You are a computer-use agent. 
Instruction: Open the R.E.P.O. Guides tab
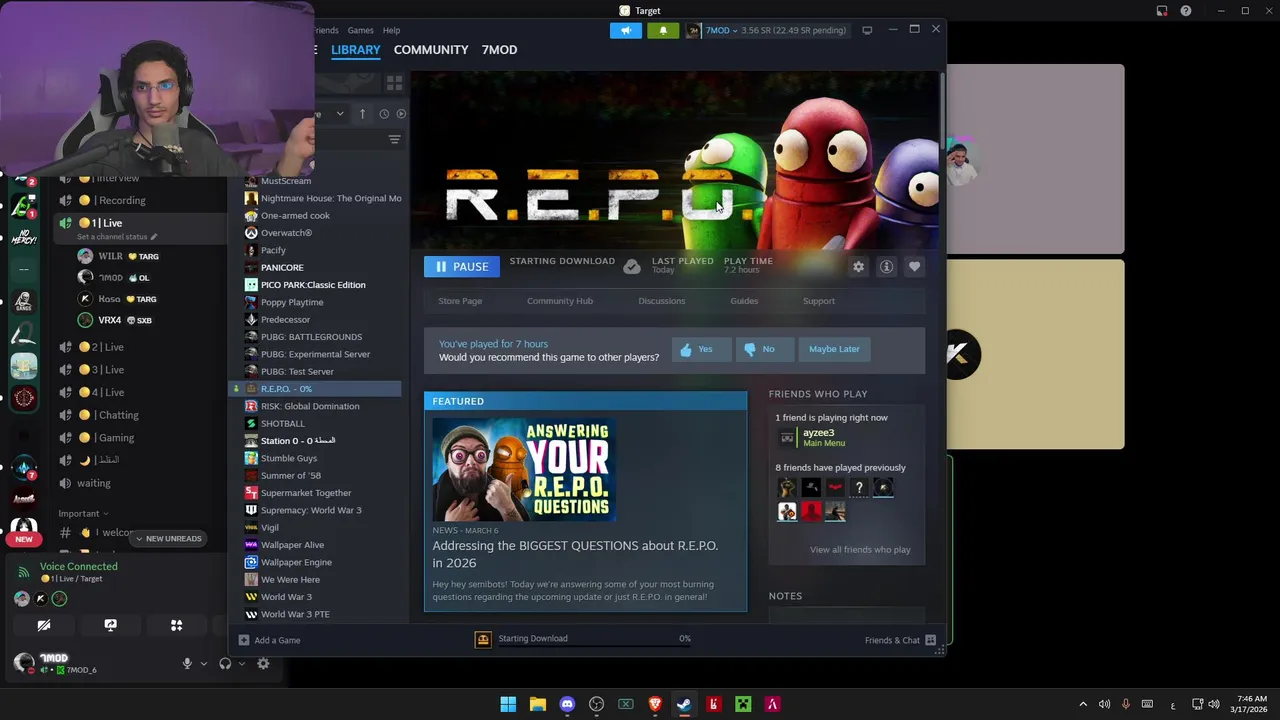tap(744, 301)
